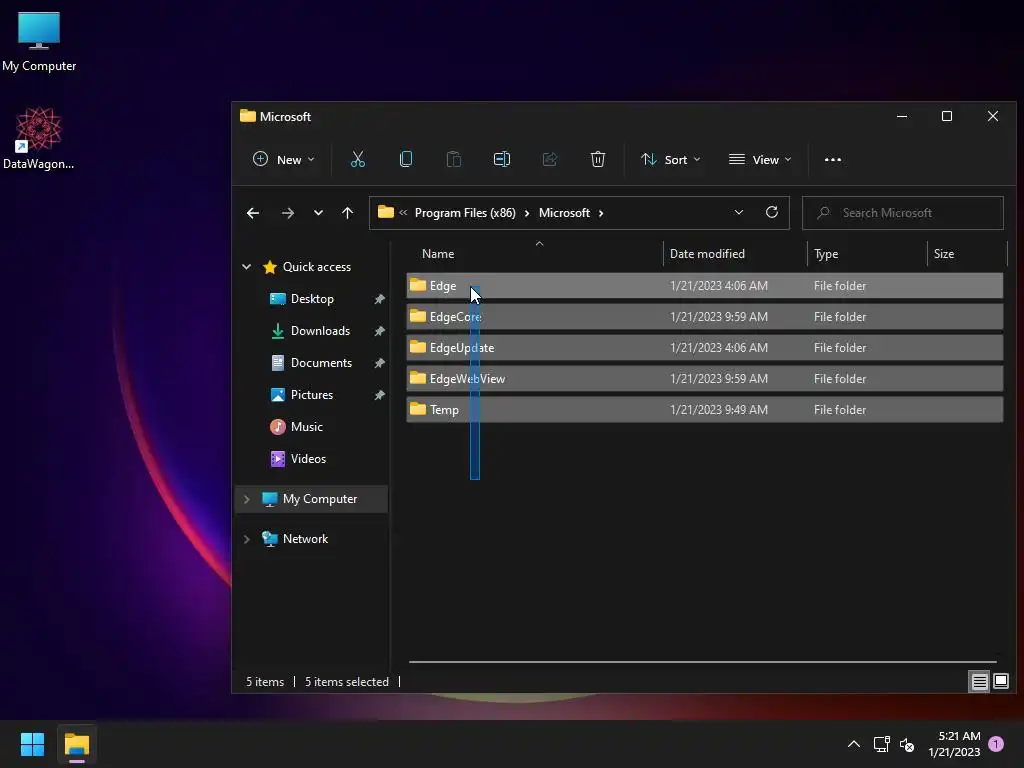The height and width of the screenshot is (768, 1024).
Task: Sort by the Type column header
Action: [x=867, y=254]
